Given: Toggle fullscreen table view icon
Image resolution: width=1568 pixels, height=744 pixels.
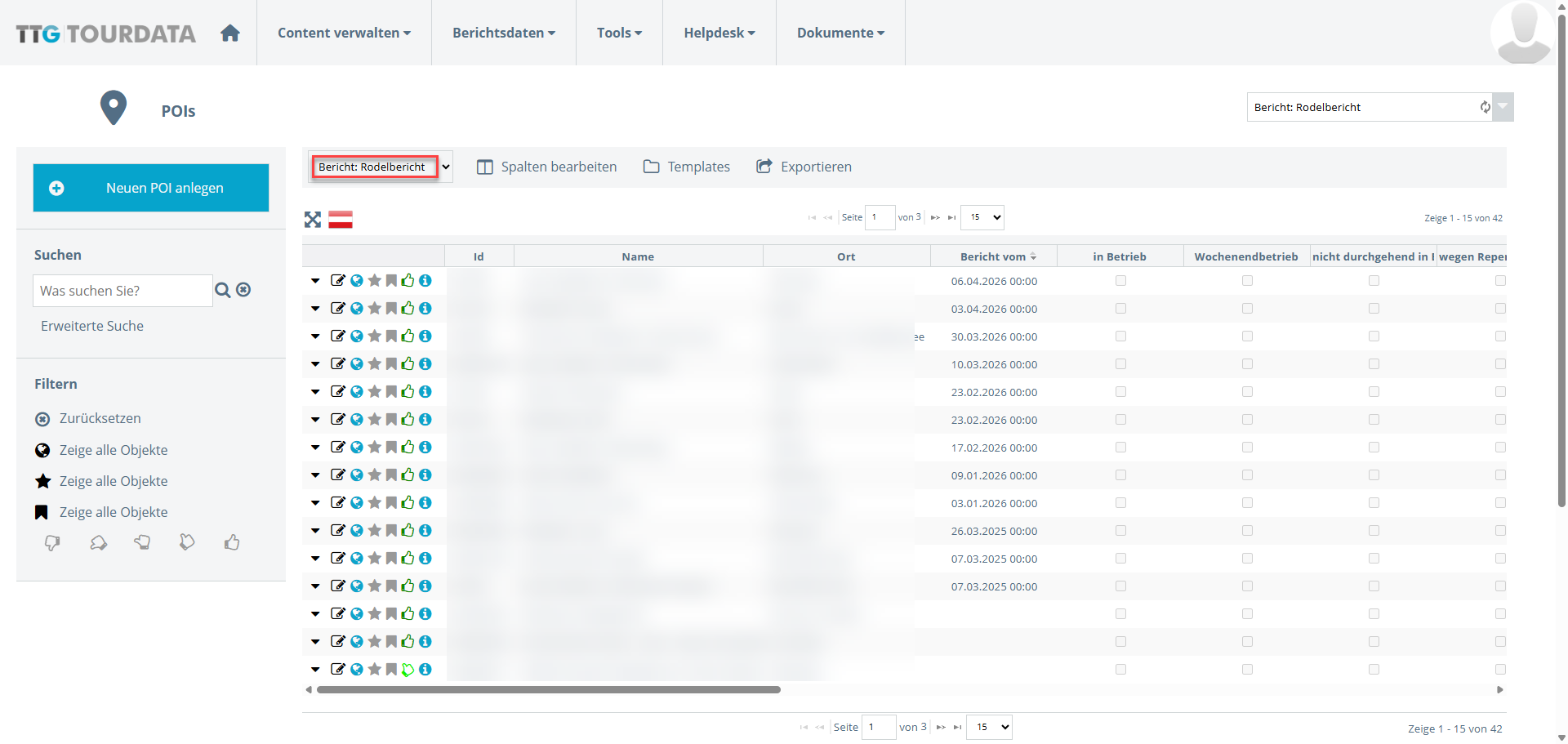Looking at the screenshot, I should tap(313, 219).
